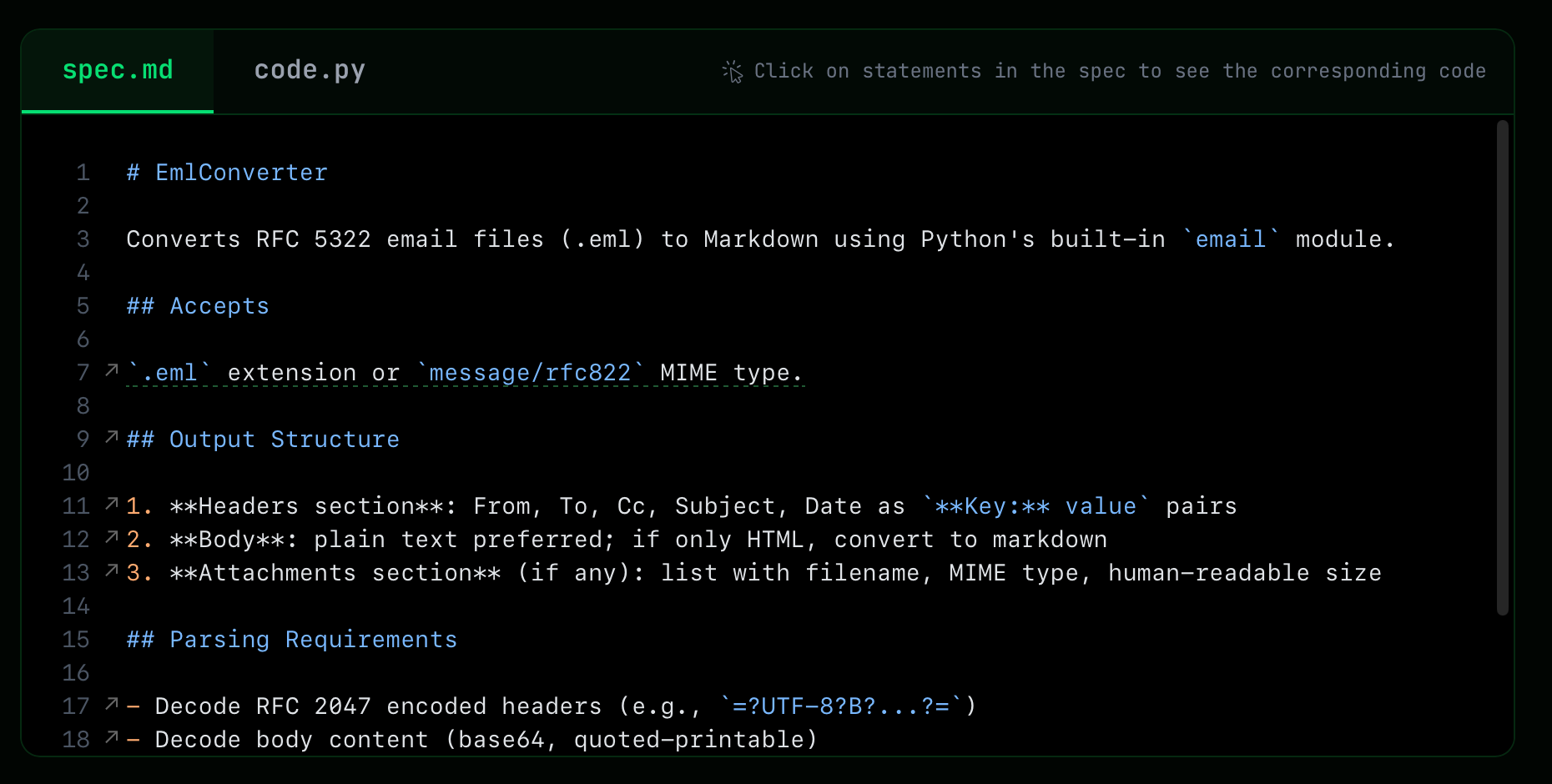
Task: Click the Body plain text preferred statement
Action: coord(617,540)
